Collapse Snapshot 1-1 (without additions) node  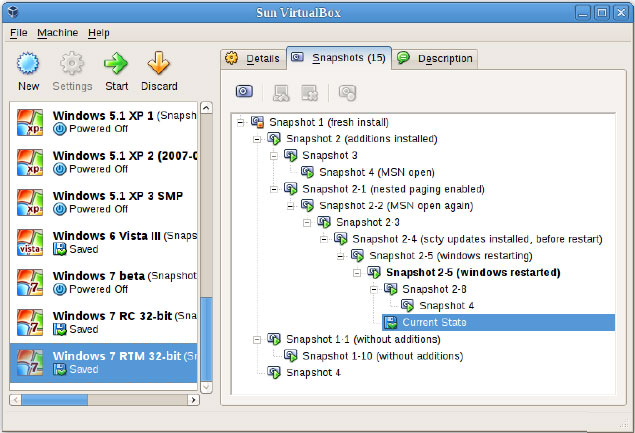tap(257, 339)
